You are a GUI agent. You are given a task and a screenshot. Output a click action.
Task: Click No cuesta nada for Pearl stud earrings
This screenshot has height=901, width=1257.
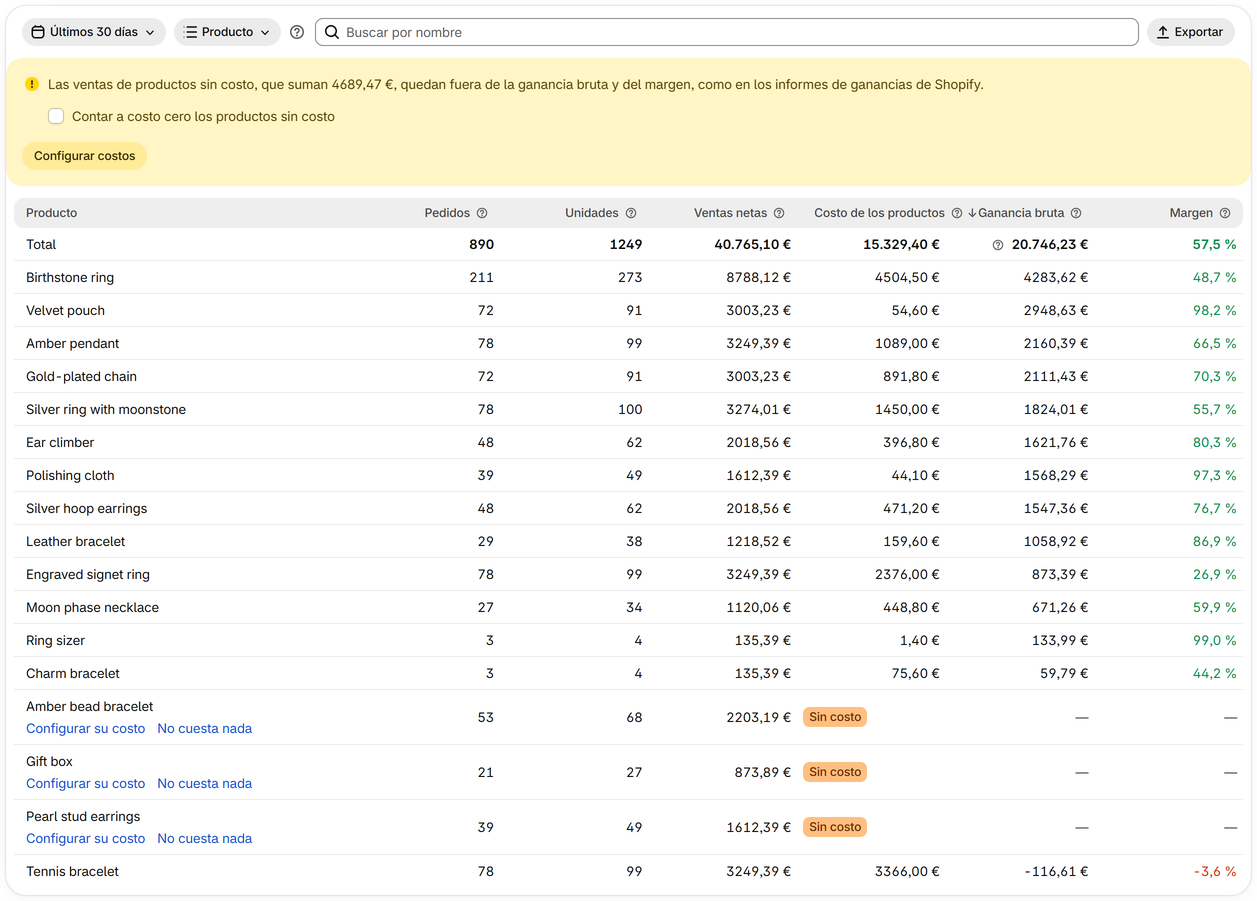[x=205, y=839]
